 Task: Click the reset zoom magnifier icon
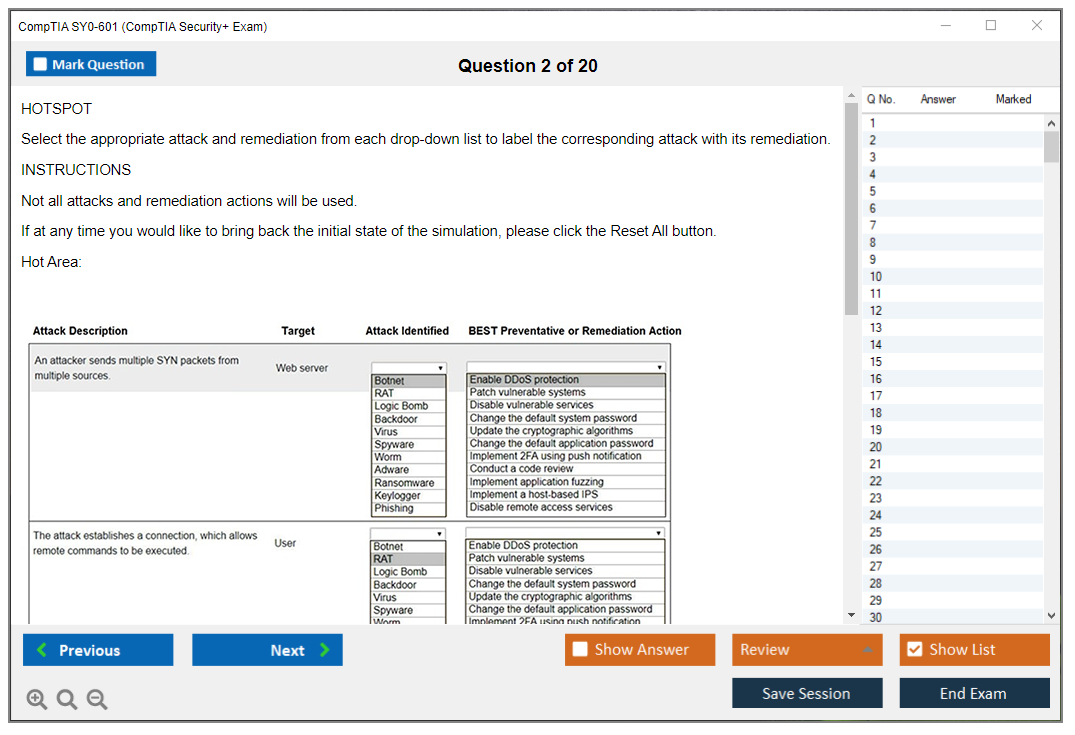click(x=67, y=700)
